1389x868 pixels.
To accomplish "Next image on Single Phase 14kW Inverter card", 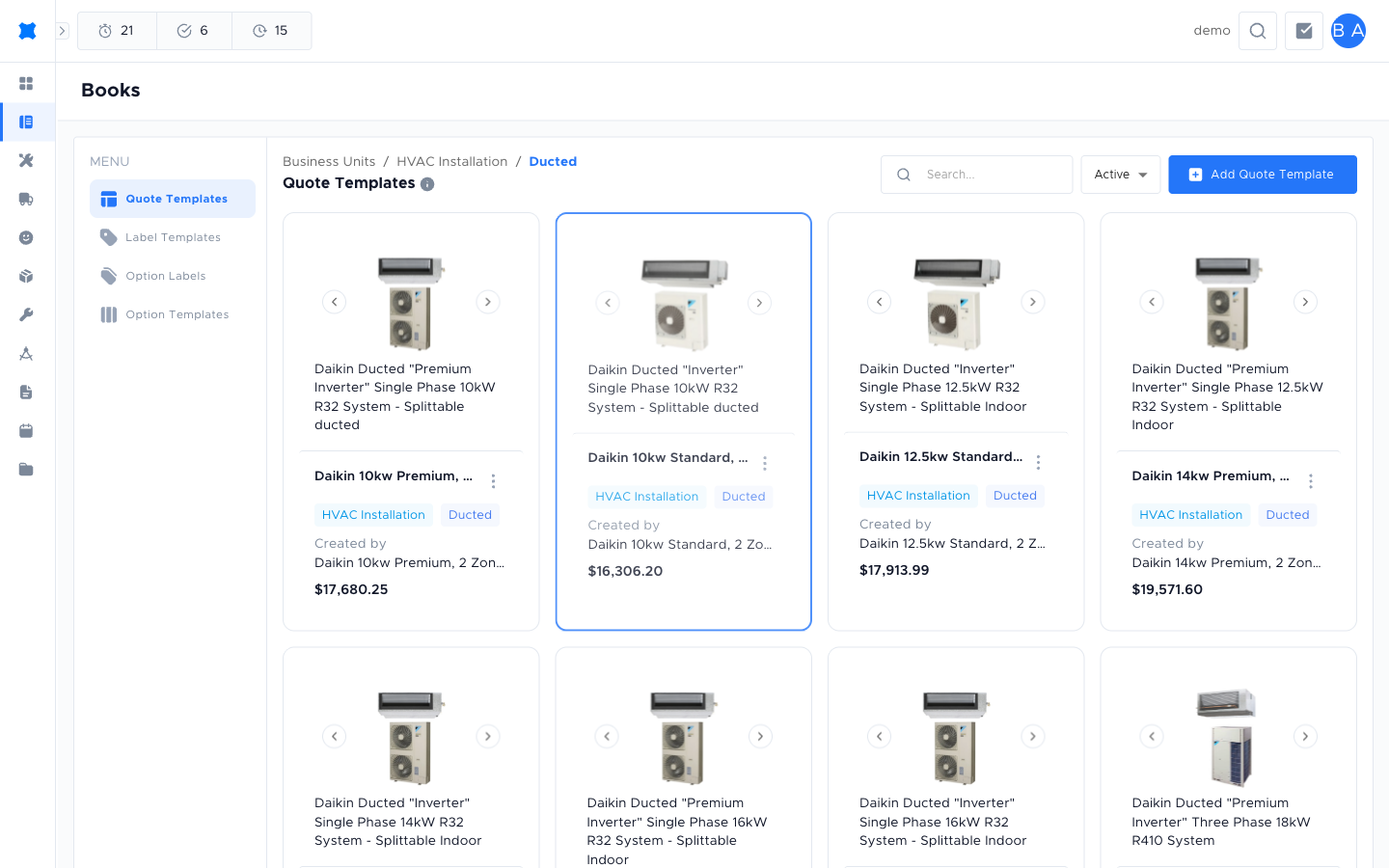I will coord(488,737).
